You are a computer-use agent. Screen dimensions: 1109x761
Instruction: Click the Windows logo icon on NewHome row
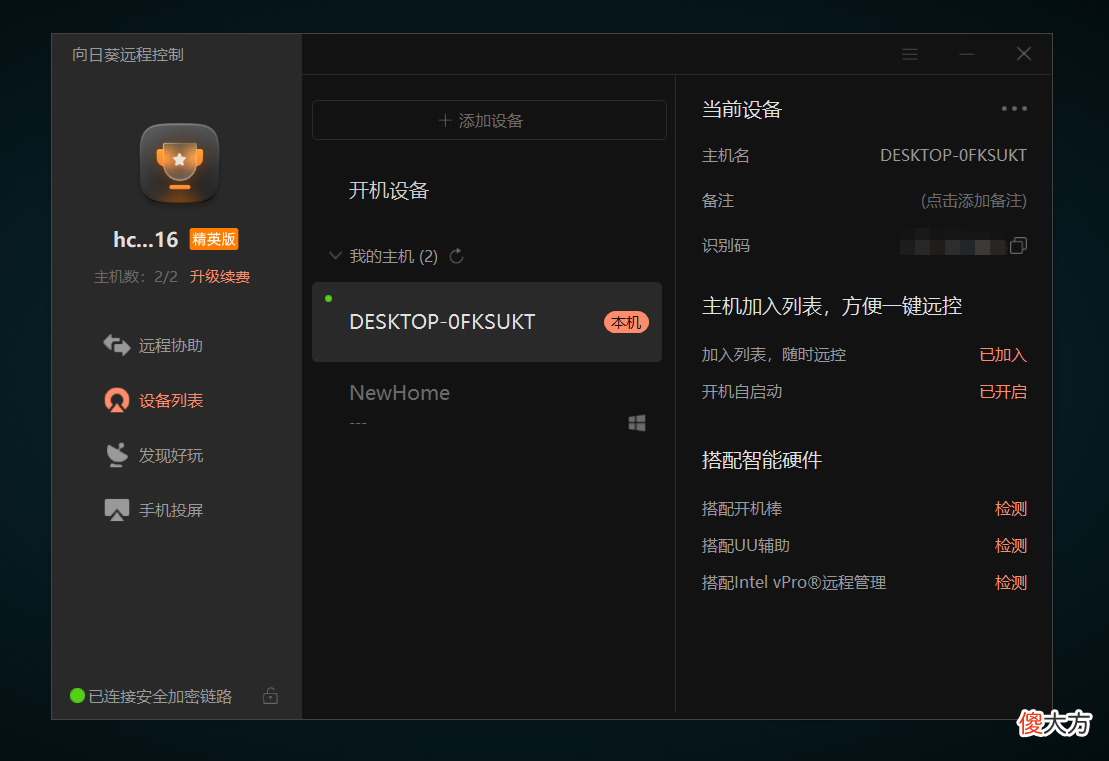click(637, 423)
